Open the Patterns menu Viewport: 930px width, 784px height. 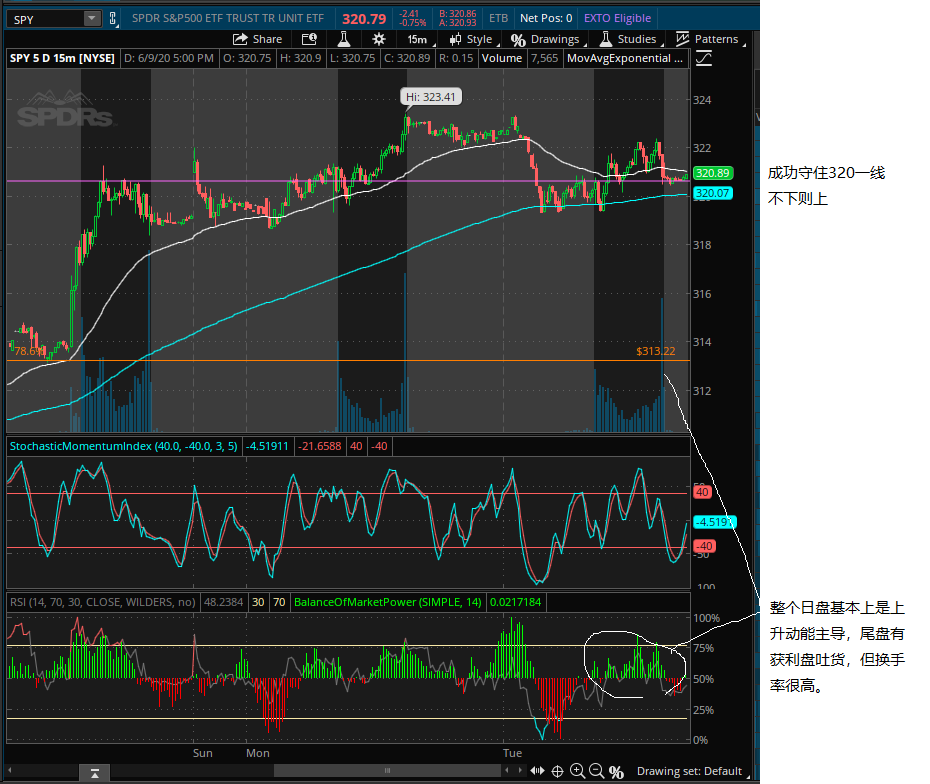[710, 39]
